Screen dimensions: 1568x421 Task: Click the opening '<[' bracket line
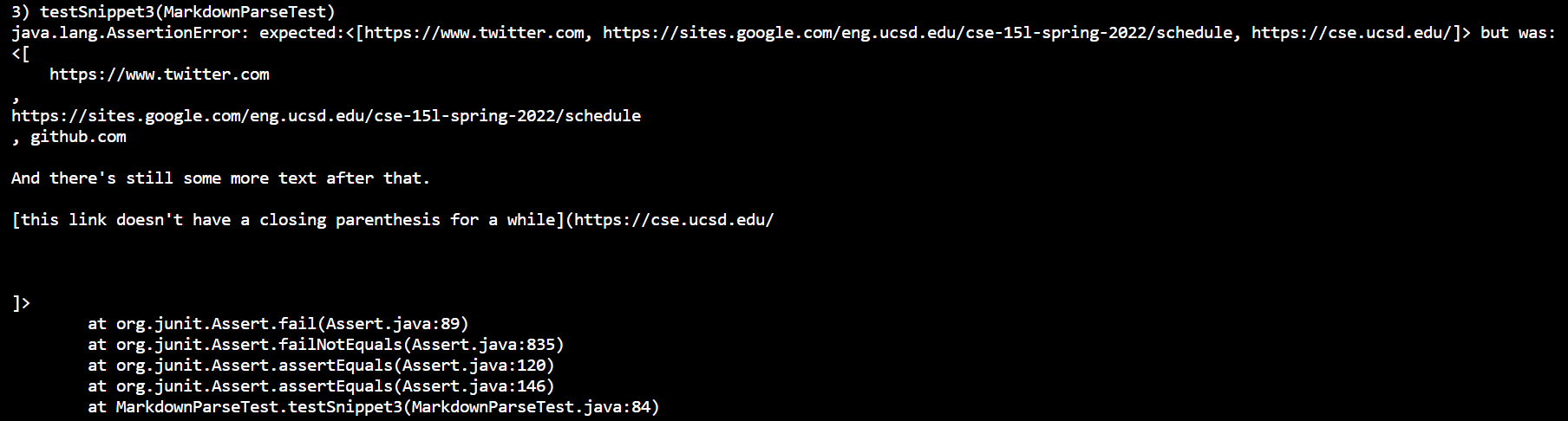[21, 54]
